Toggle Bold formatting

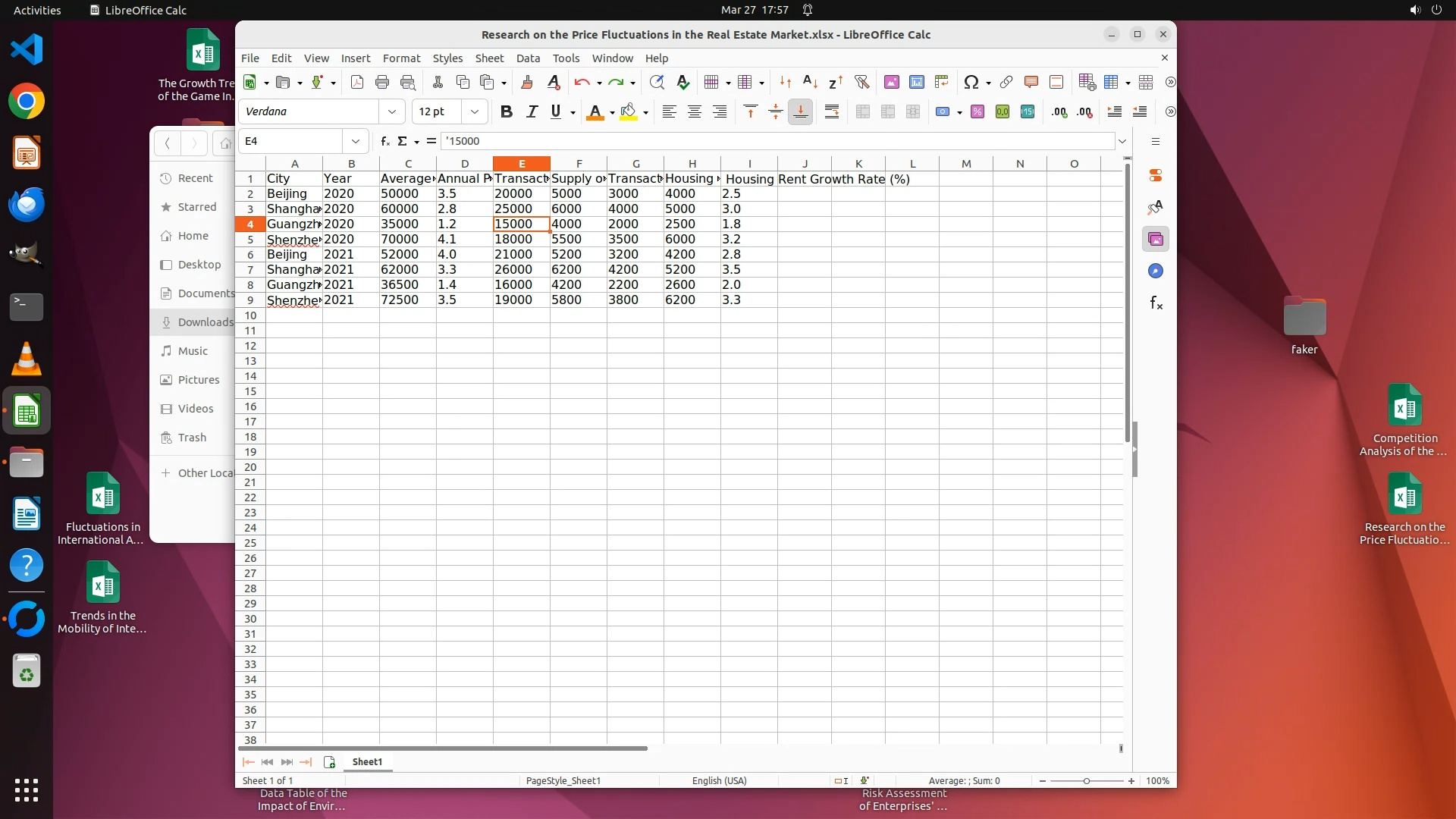pos(507,111)
